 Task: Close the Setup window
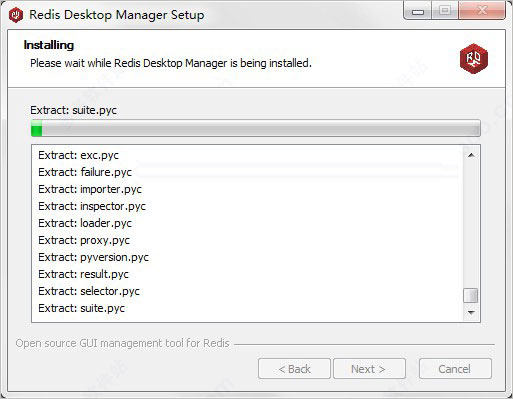(482, 11)
